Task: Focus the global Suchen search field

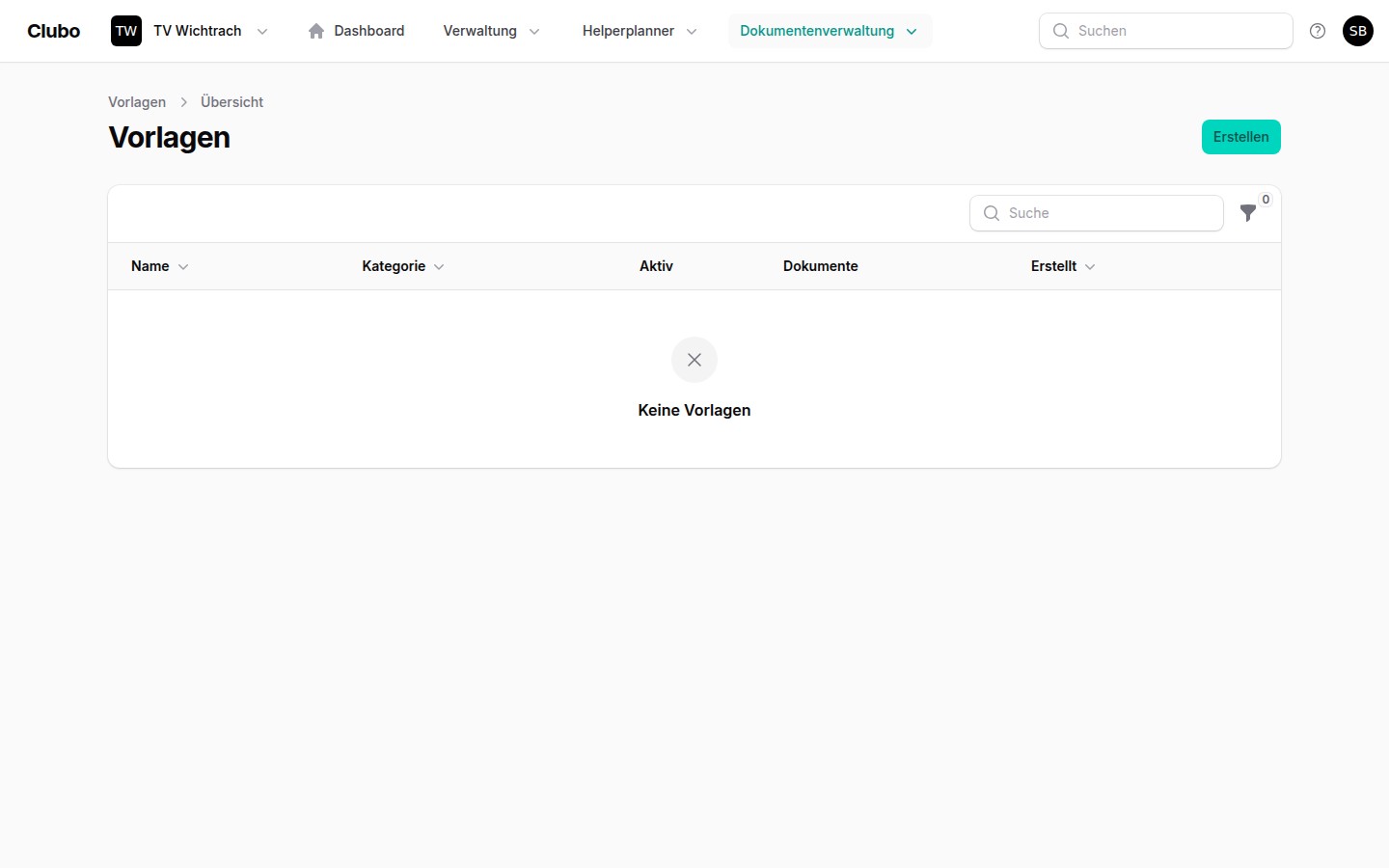Action: [x=1177, y=31]
